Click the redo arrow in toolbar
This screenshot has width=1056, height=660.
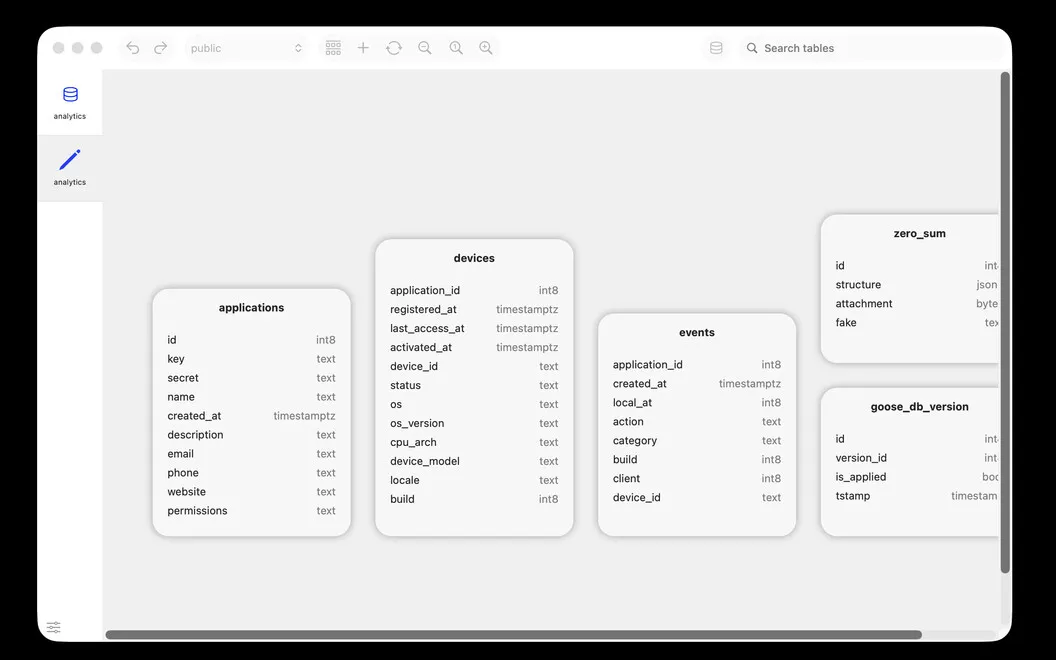coord(160,48)
